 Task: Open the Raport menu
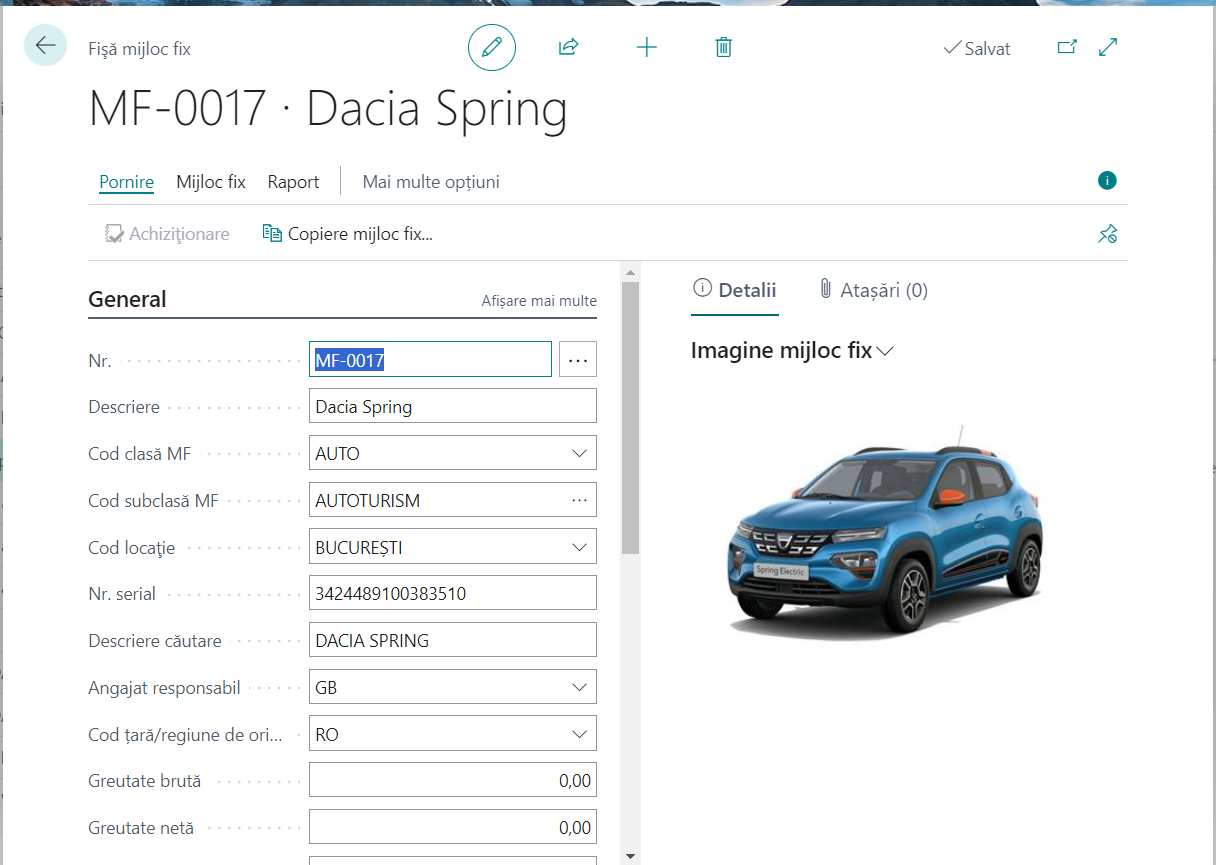[x=293, y=182]
